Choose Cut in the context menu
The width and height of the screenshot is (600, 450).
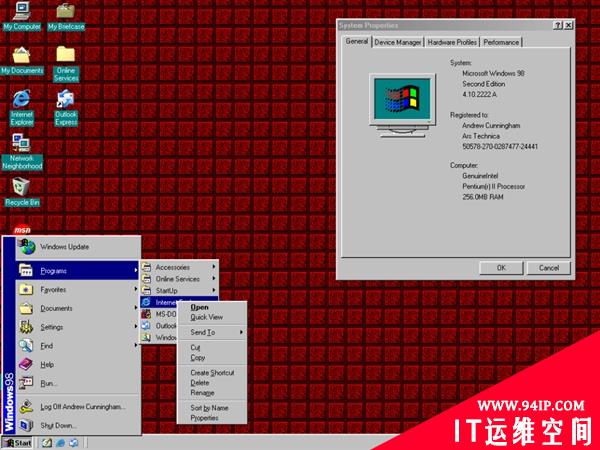click(x=212, y=347)
